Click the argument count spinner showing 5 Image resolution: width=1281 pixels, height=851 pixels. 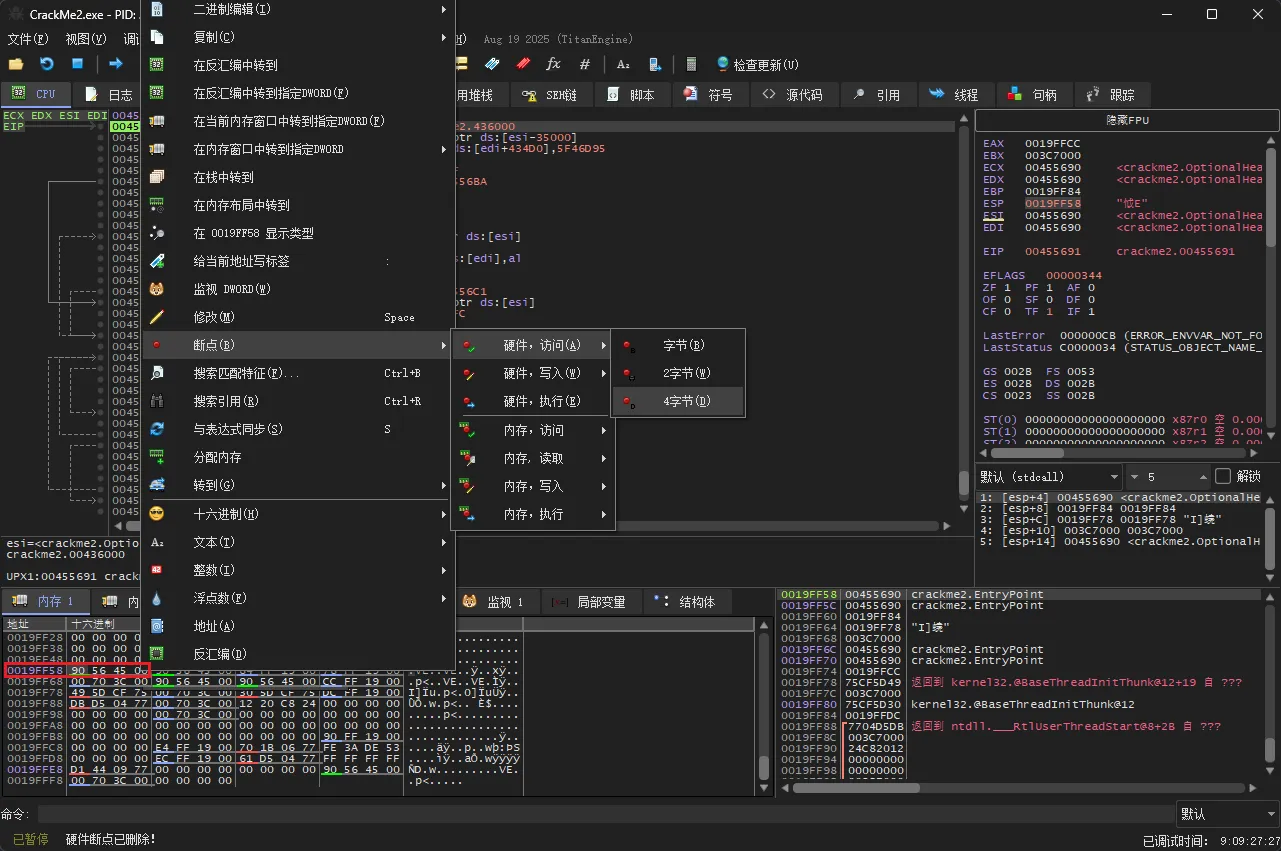click(x=1166, y=476)
